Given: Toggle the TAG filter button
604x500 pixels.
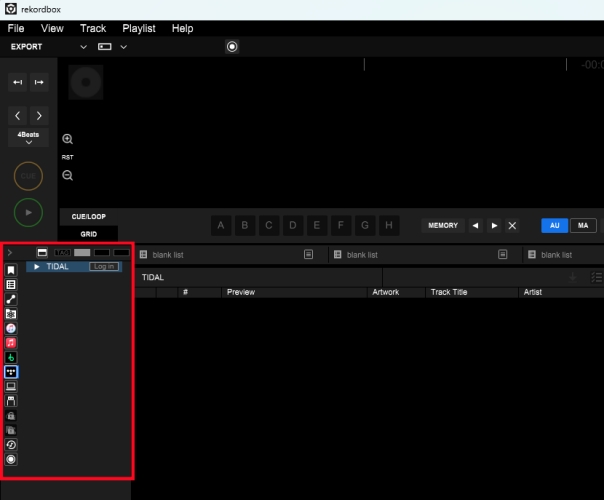Looking at the screenshot, I should [x=62, y=253].
